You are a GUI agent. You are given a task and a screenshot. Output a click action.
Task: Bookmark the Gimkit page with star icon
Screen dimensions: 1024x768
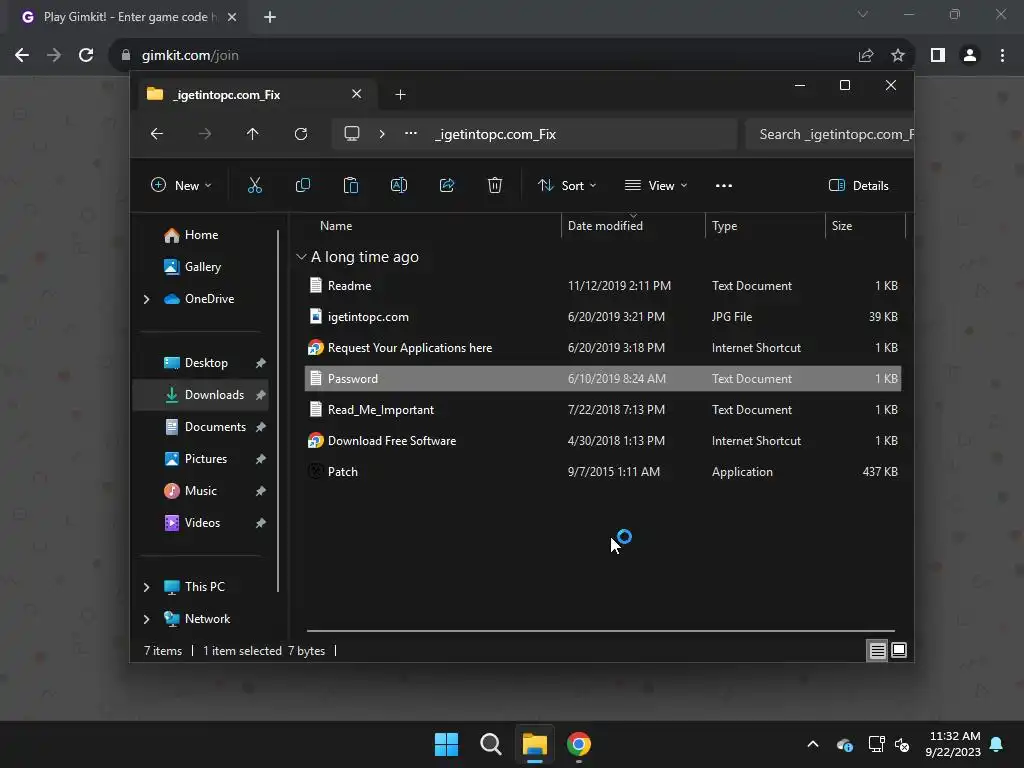898,56
